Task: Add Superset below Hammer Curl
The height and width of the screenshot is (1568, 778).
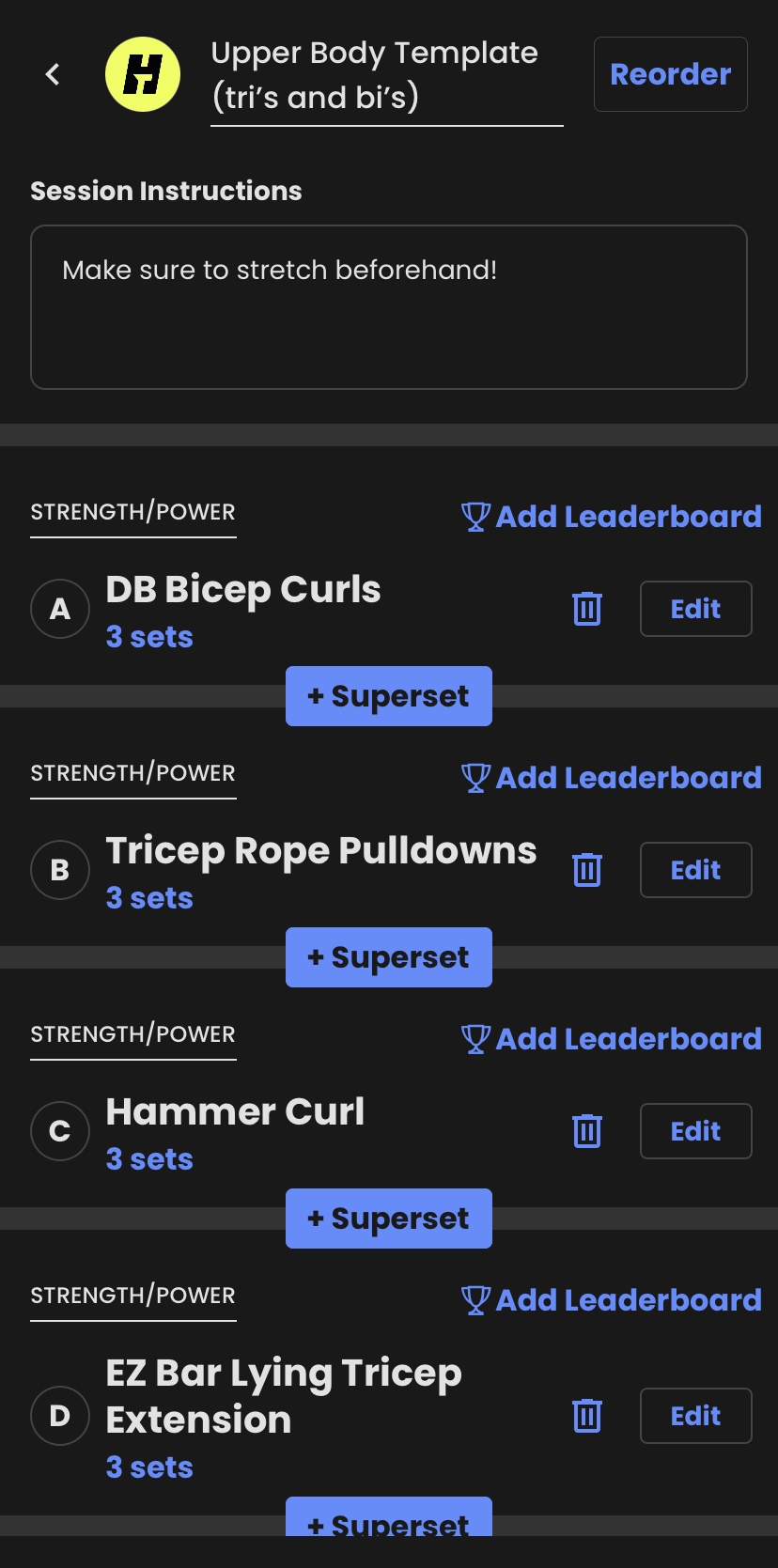Action: click(x=389, y=1219)
